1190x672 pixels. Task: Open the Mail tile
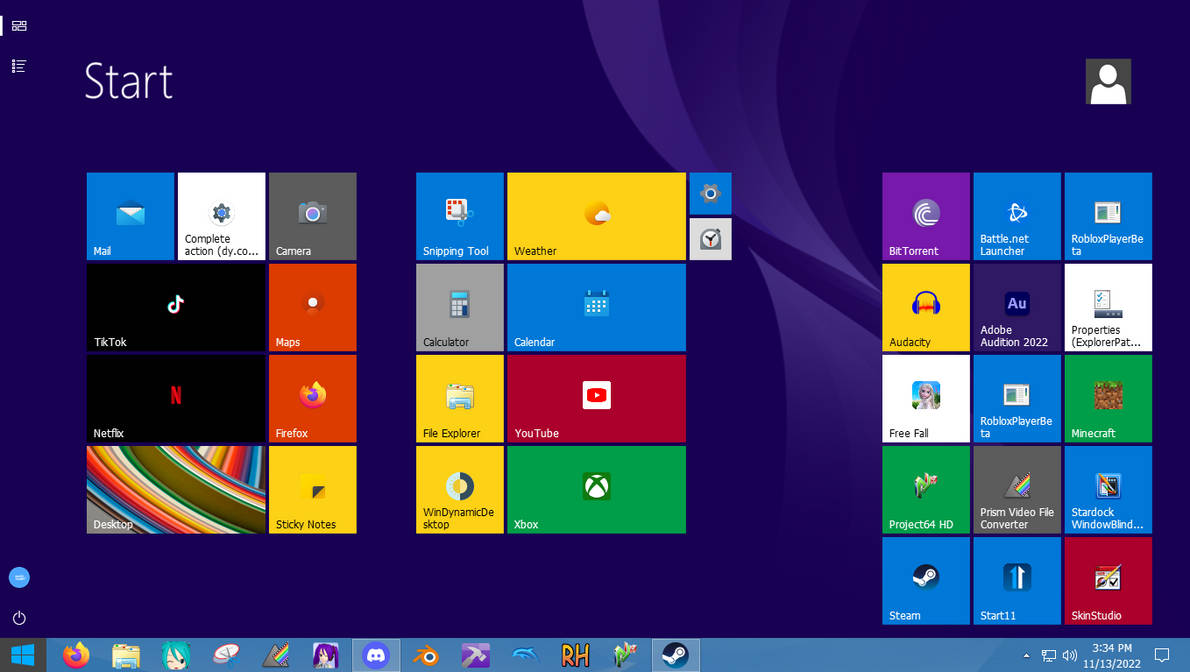(131, 216)
